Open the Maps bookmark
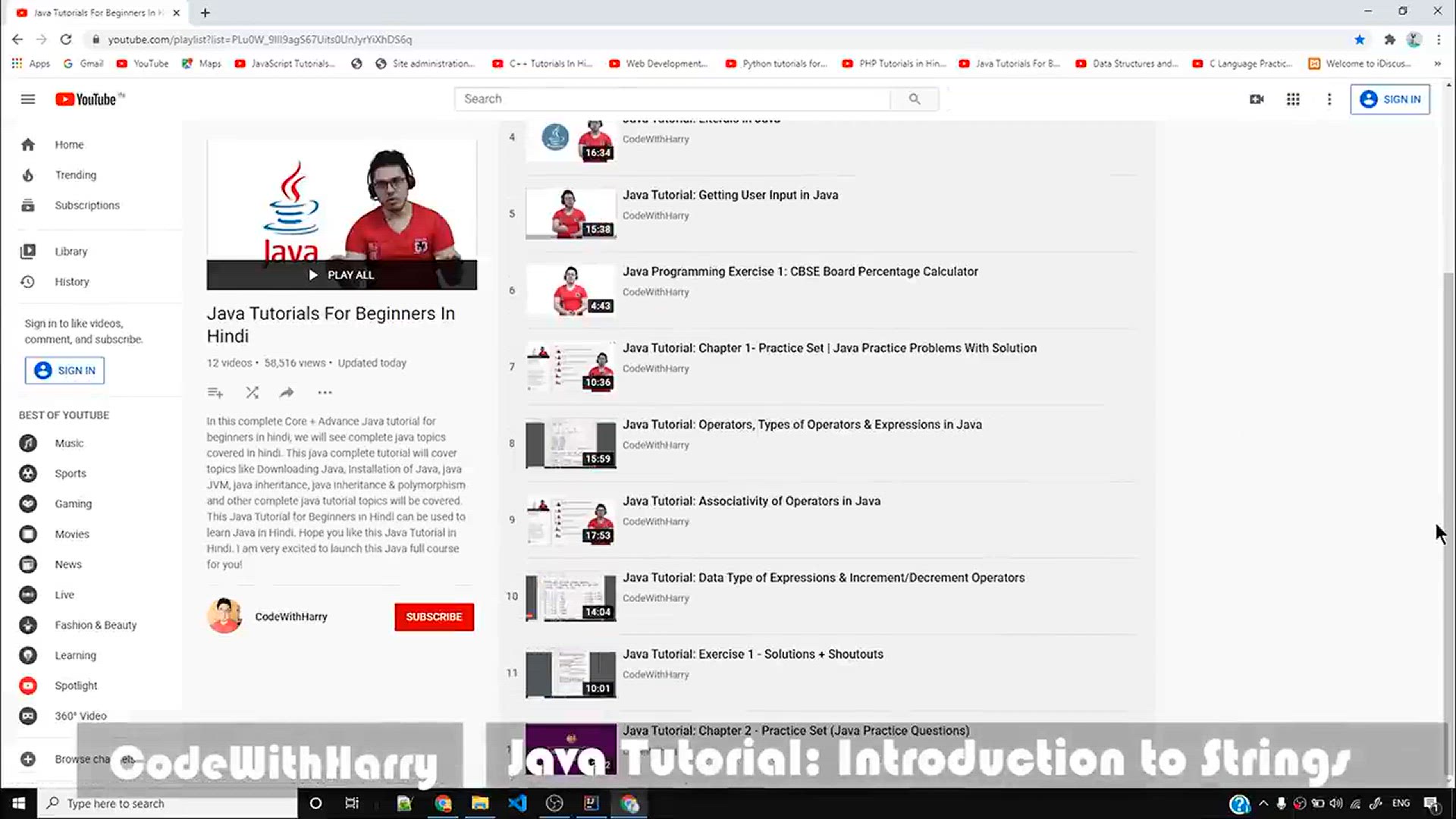The width and height of the screenshot is (1456, 819). point(202,64)
